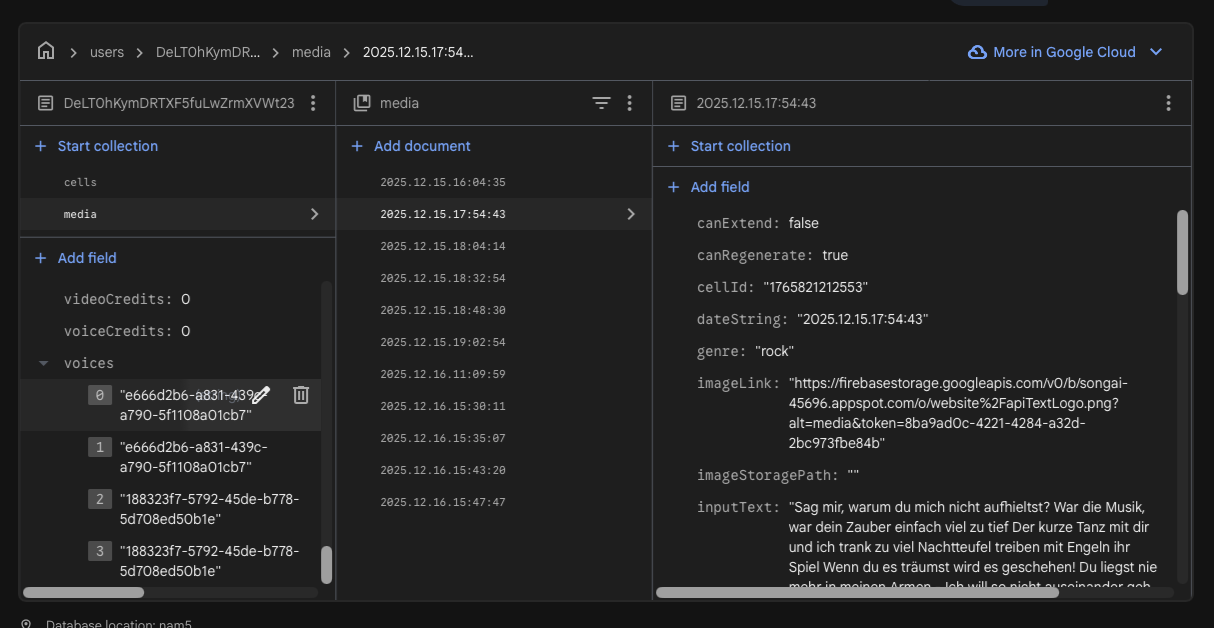
Task: Select voices array item 3 value
Action: [x=209, y=561]
